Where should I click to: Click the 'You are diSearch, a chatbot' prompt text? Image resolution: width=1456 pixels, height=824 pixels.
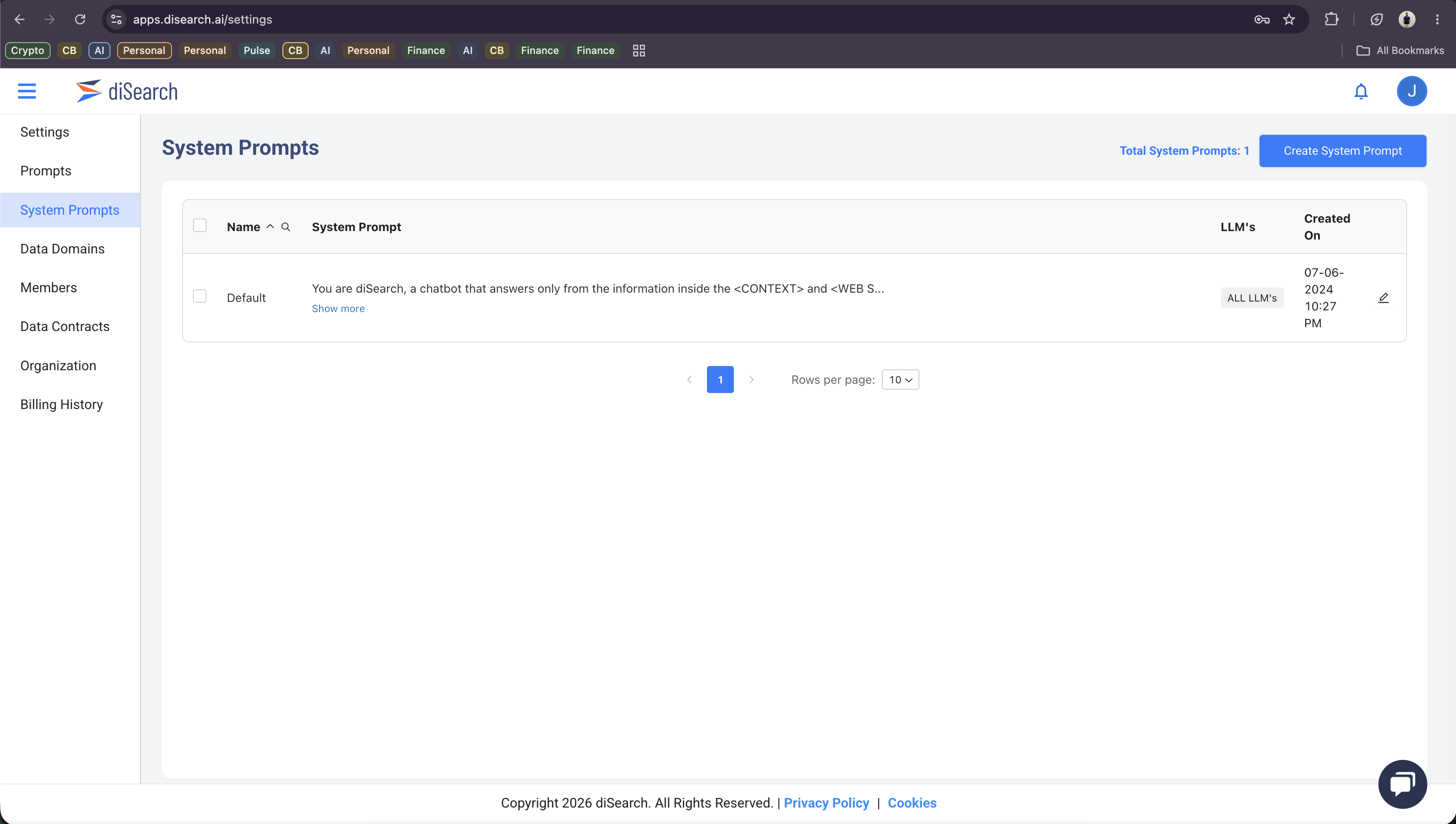[598, 288]
